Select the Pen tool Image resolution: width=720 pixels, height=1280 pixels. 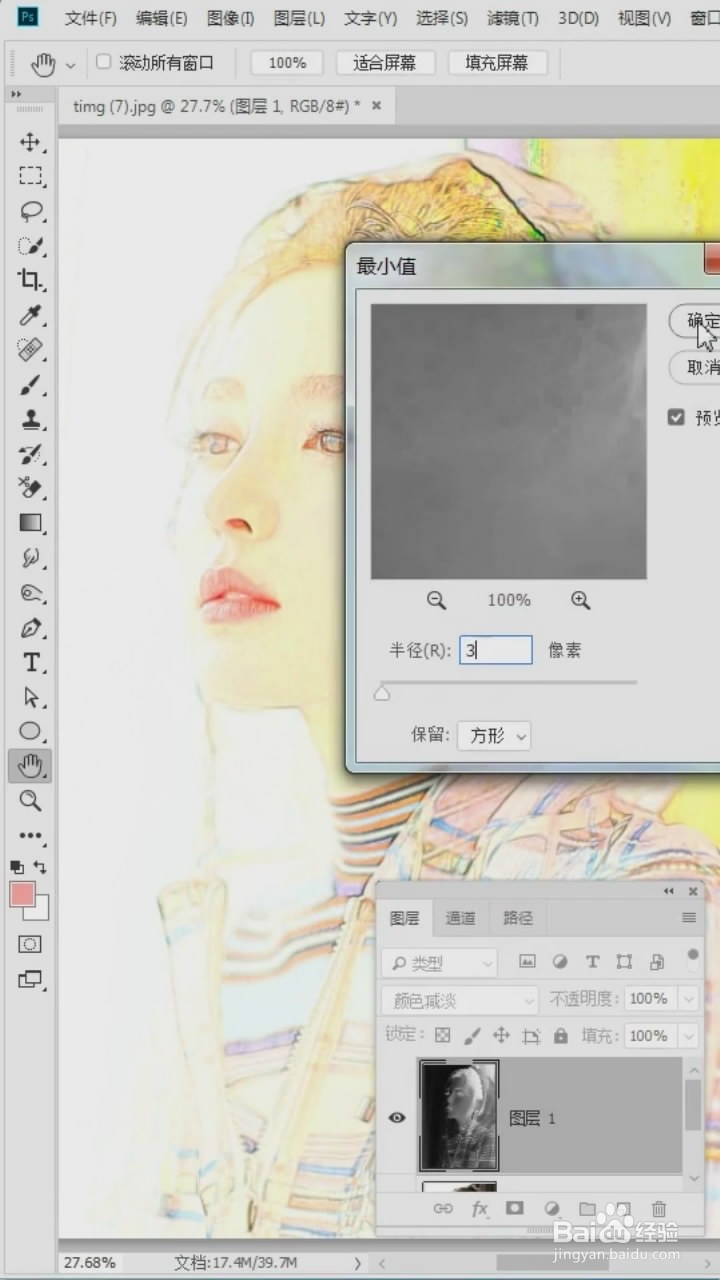(30, 628)
